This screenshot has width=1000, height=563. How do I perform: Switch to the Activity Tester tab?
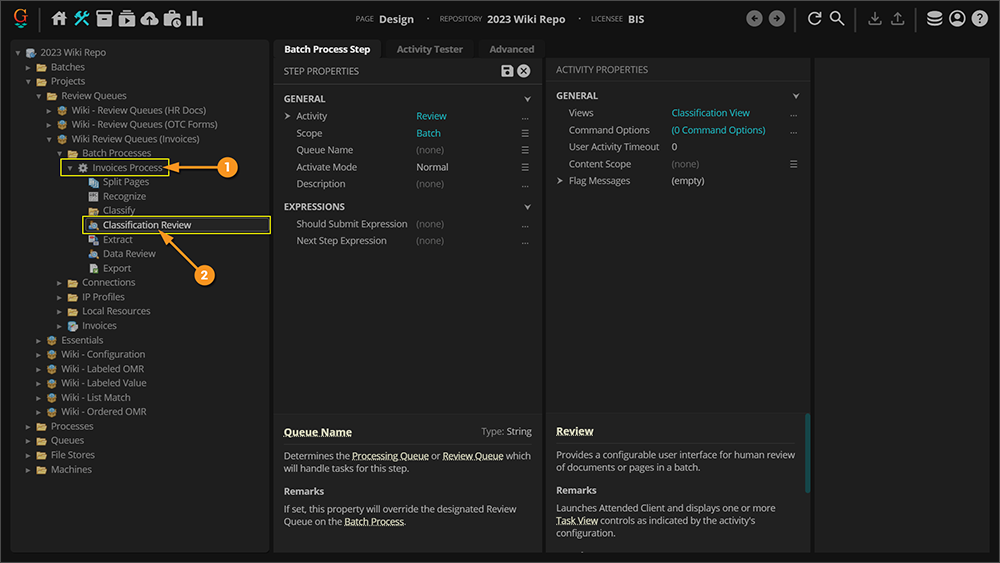429,49
